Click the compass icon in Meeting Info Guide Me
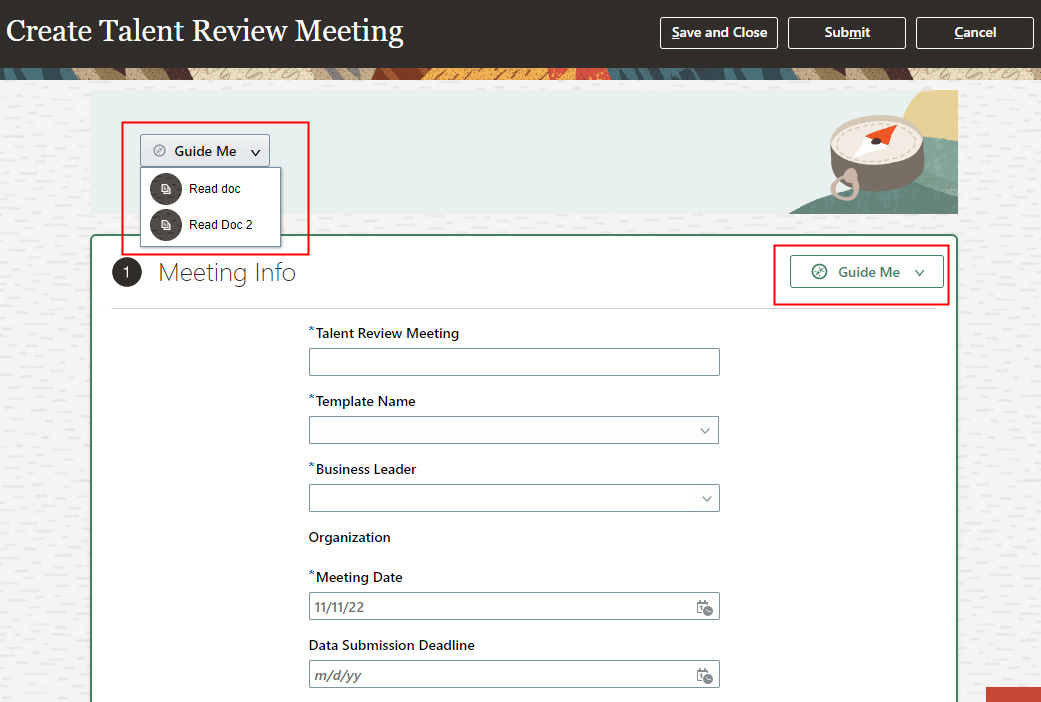Screen dimensions: 1041x702 [819, 272]
